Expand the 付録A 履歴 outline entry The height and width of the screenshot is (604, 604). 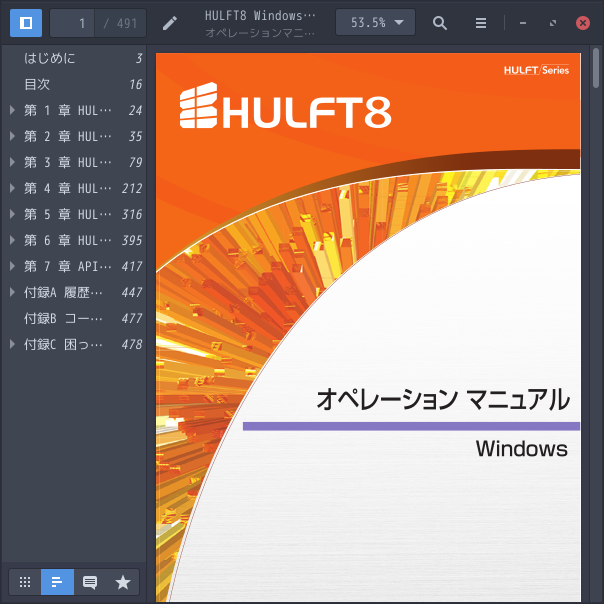pyautogui.click(x=12, y=292)
